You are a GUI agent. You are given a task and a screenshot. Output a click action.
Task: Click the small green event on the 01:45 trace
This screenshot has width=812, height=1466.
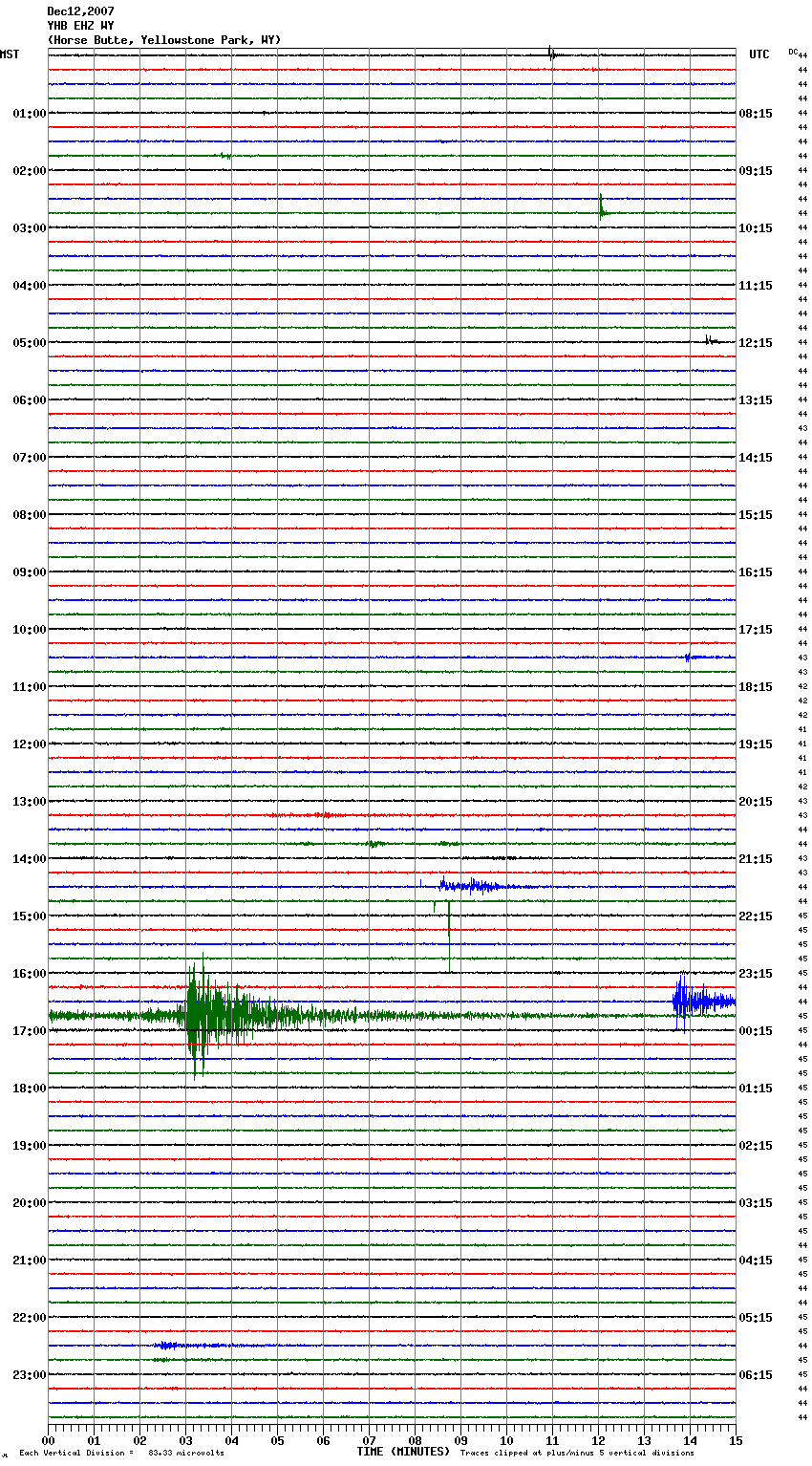225,155
